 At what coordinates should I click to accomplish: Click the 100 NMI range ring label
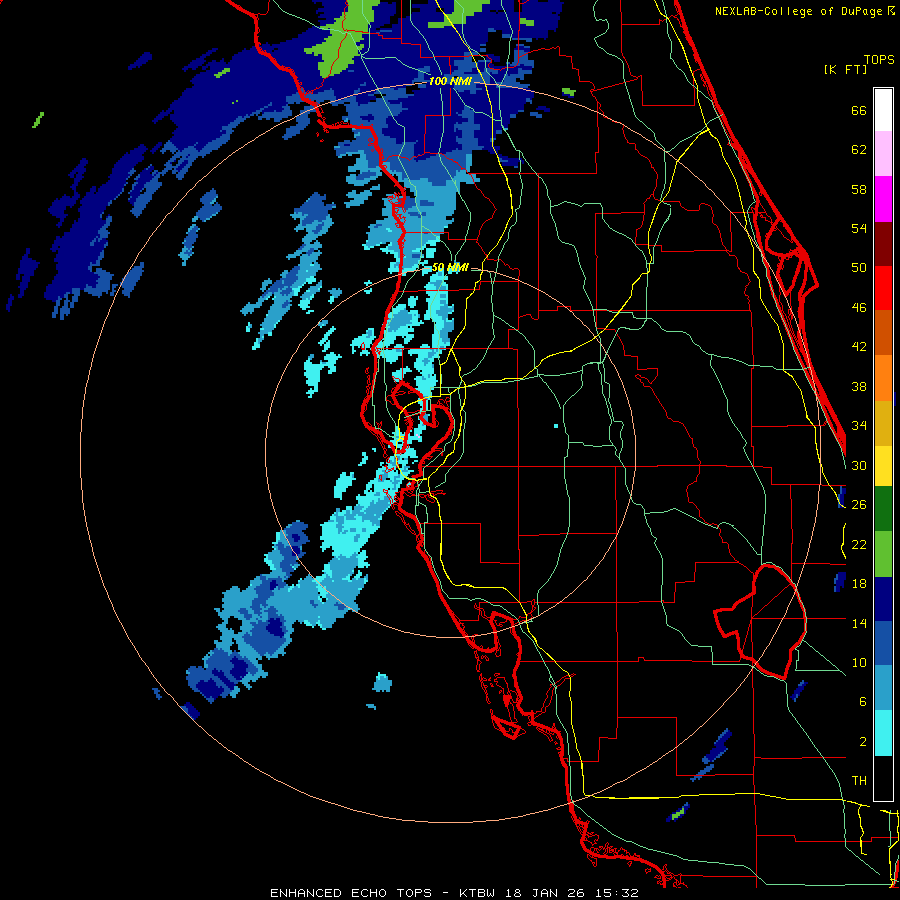click(x=451, y=81)
